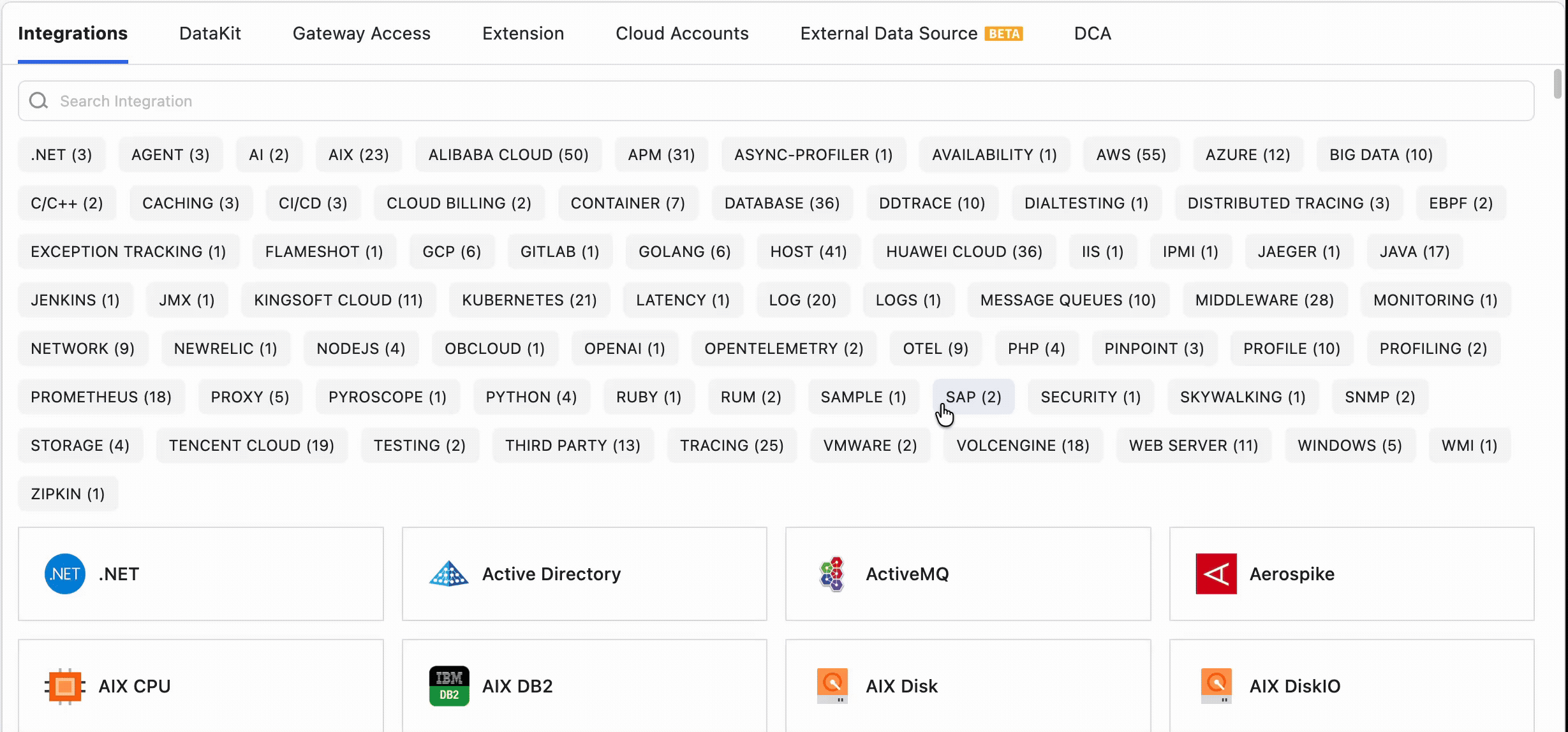The image size is (1568, 732).
Task: Filter by the C/C++ (2) tag
Action: point(67,203)
